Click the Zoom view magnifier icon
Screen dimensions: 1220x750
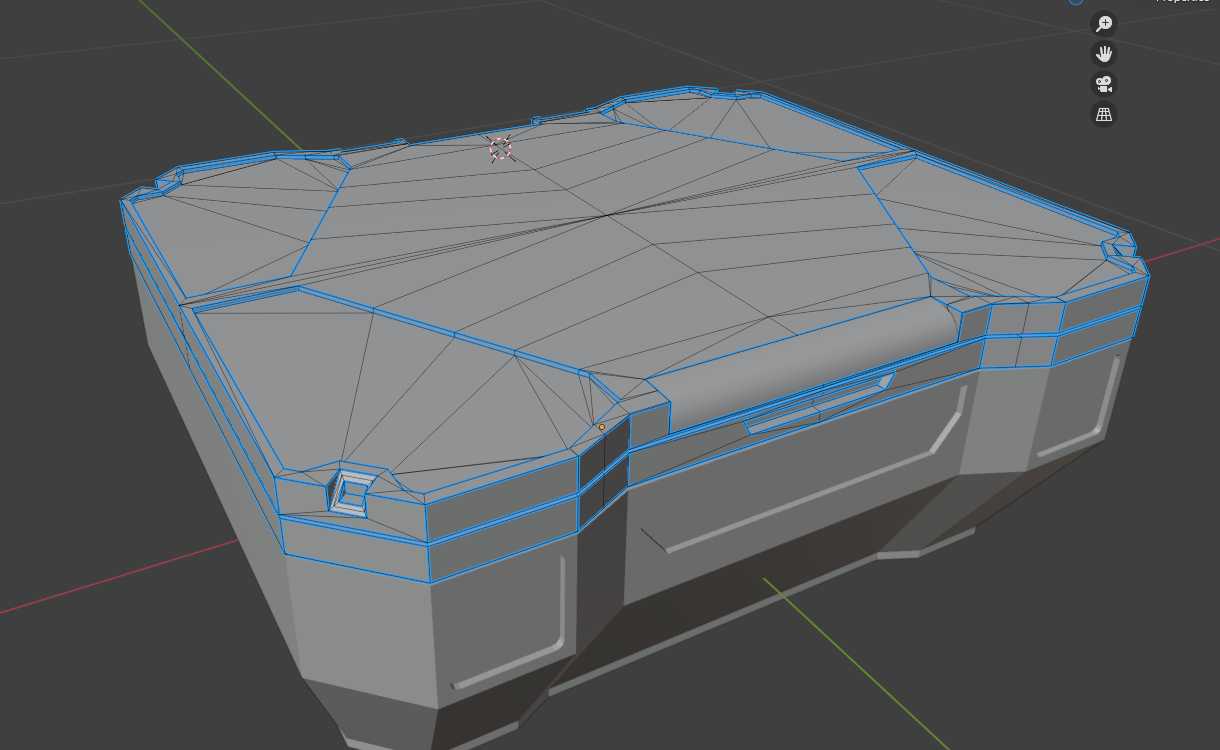click(1104, 24)
